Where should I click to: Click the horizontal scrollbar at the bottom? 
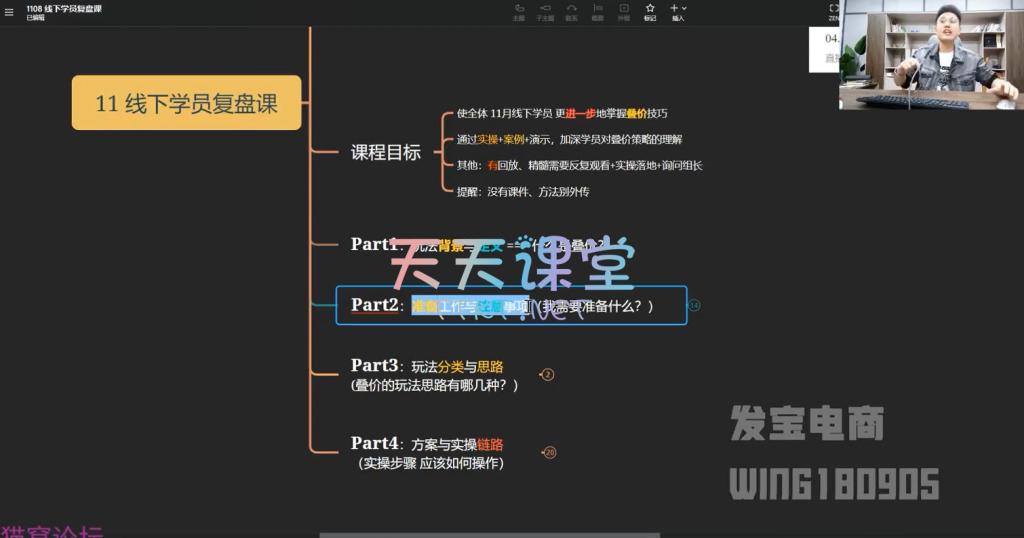pos(488,535)
